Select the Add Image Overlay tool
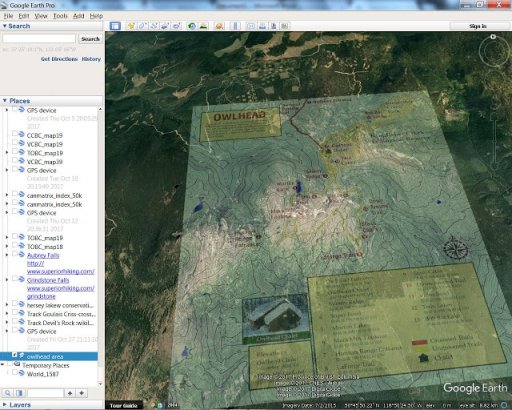The width and height of the screenshot is (512, 410). tap(165, 26)
